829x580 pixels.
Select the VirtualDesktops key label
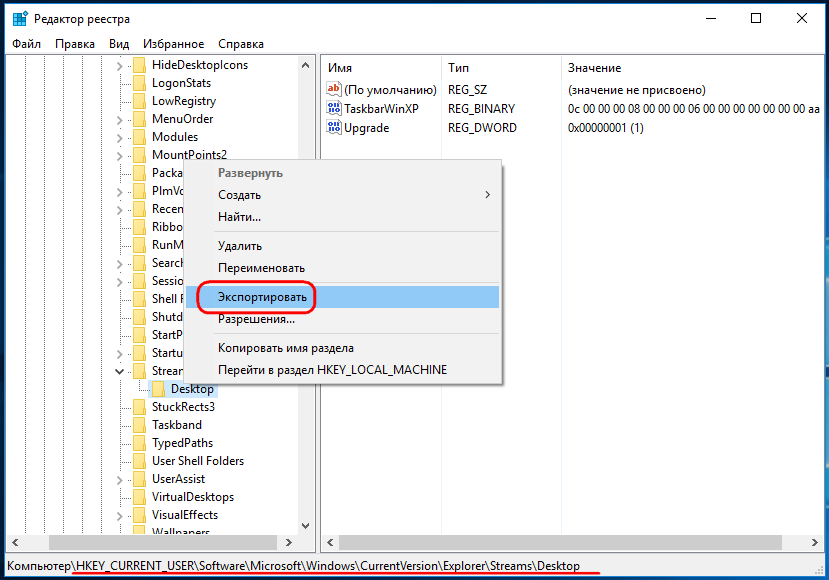pos(193,497)
